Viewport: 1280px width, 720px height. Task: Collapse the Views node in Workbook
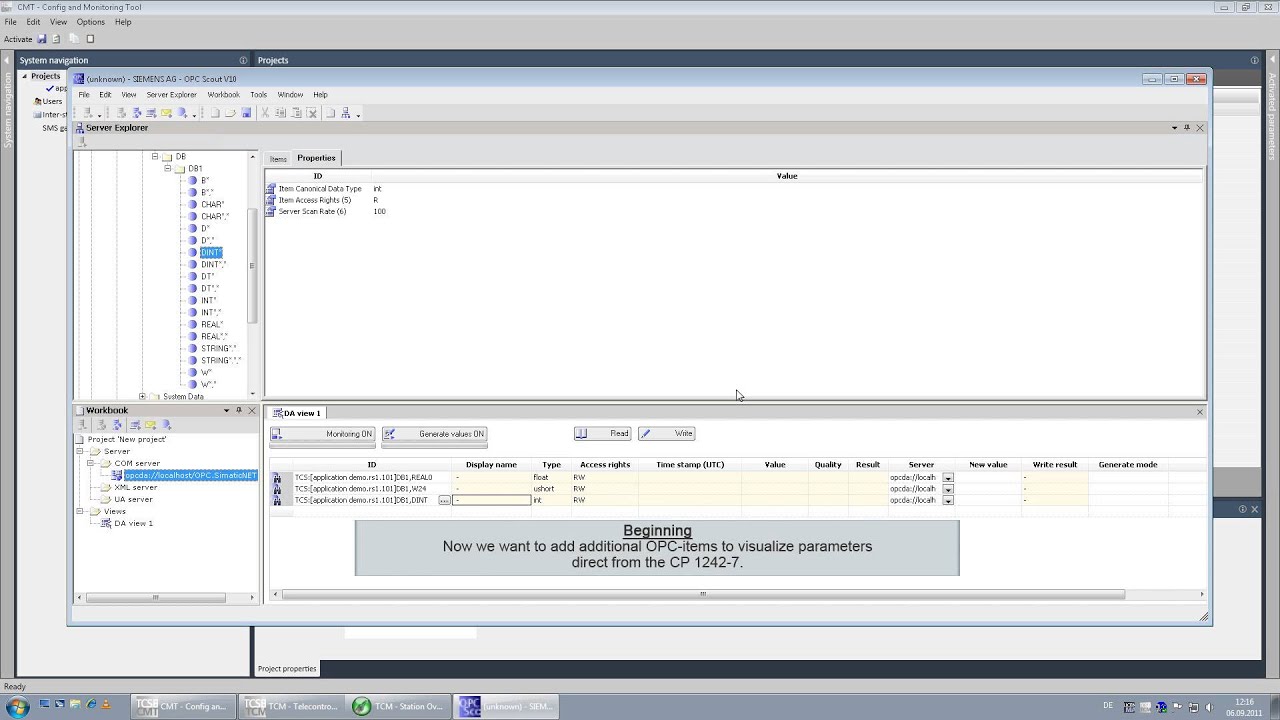point(80,511)
